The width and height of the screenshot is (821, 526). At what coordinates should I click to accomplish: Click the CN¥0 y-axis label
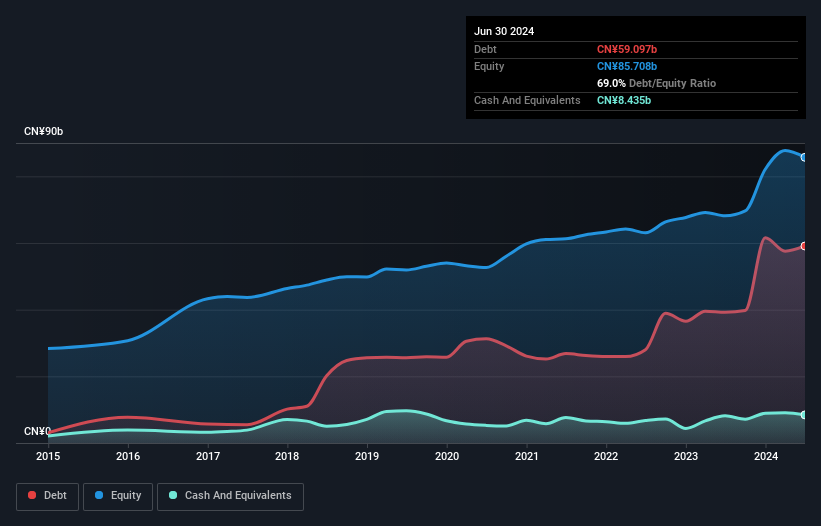tap(37, 431)
